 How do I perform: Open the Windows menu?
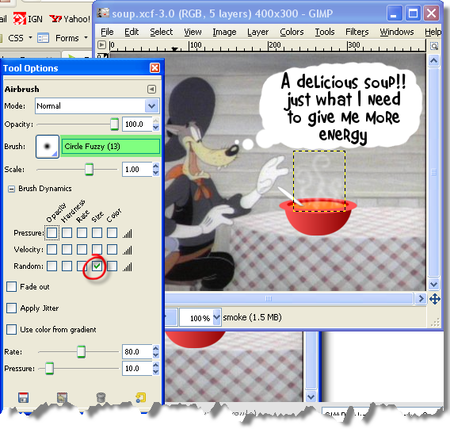(x=397, y=32)
